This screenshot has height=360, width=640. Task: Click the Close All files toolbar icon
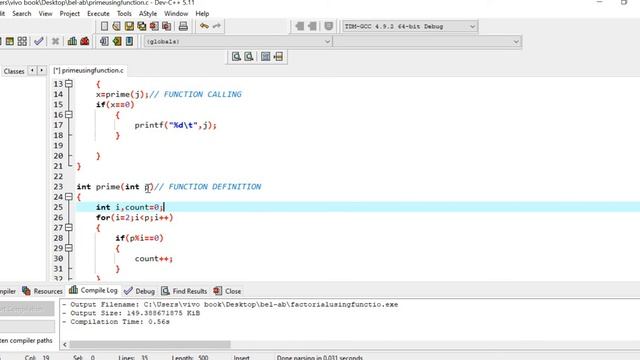point(167,27)
